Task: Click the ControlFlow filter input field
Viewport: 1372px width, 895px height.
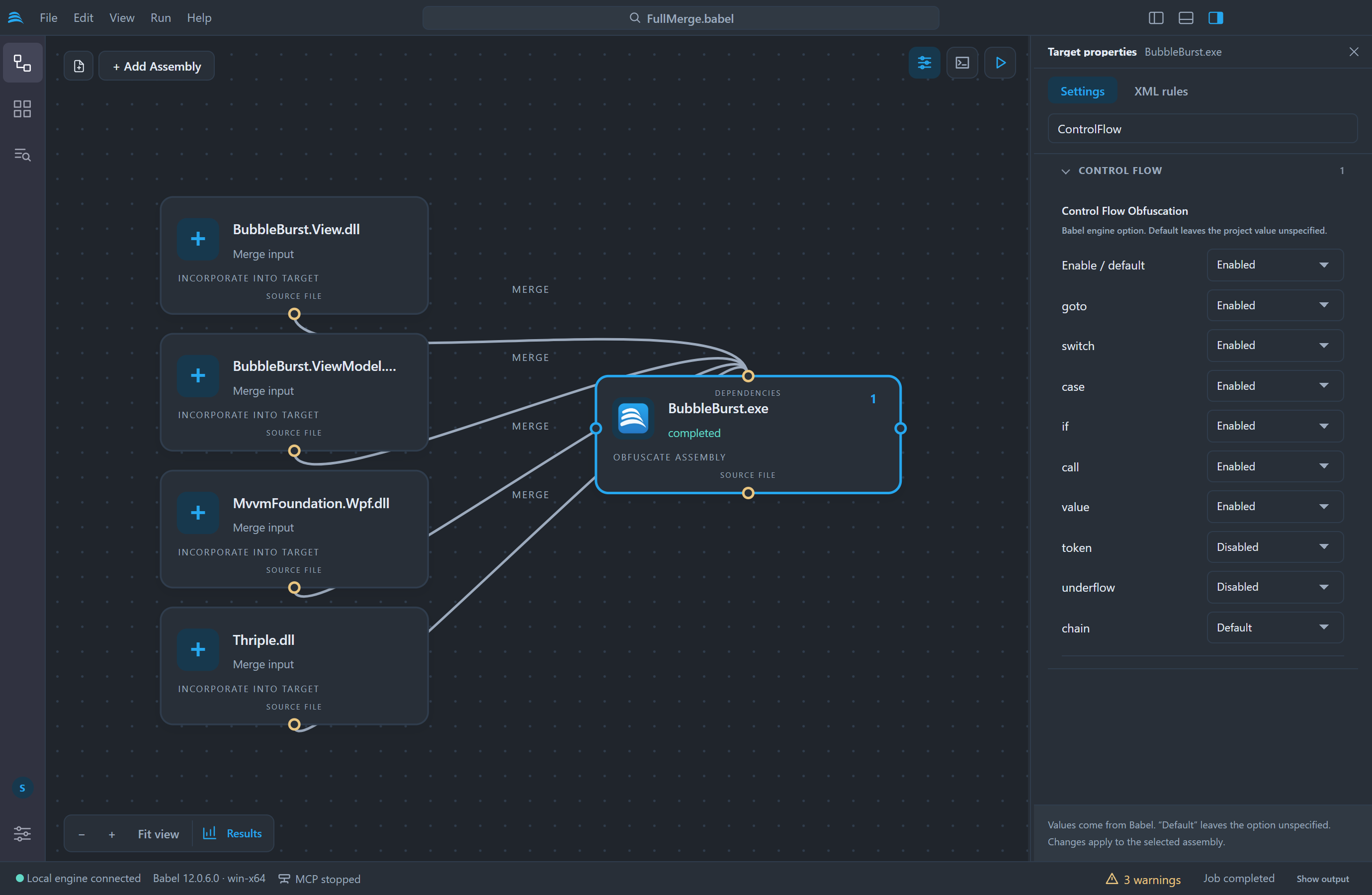Action: (1202, 129)
